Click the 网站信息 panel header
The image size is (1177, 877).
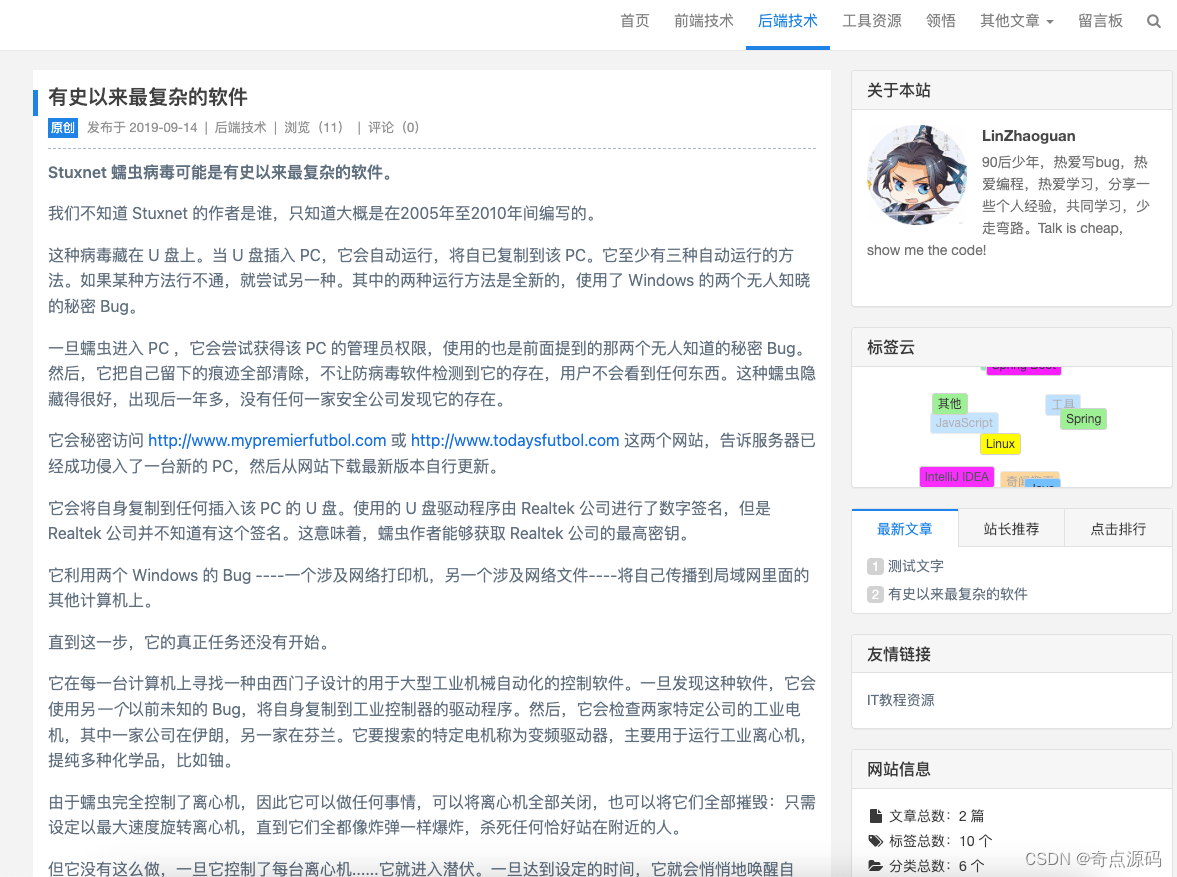click(x=1012, y=769)
